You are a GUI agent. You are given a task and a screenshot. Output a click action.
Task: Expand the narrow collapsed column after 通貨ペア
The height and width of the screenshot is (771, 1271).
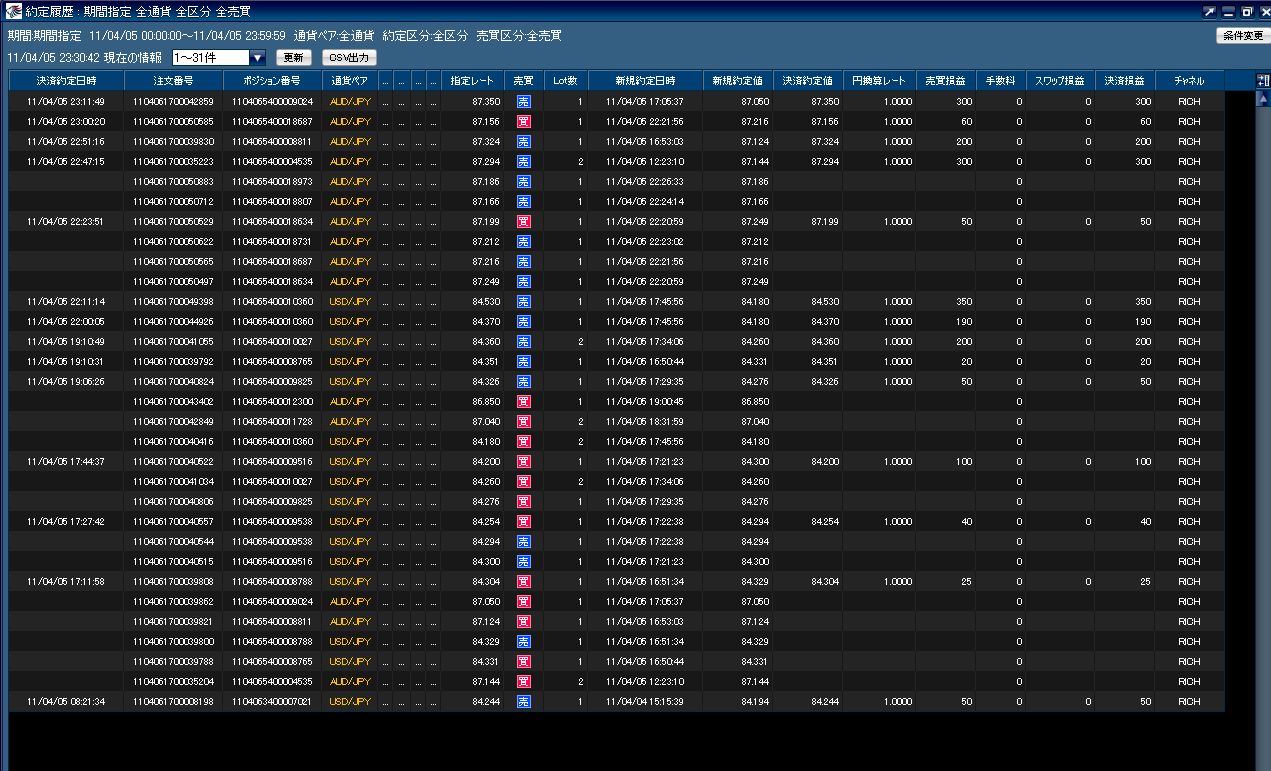click(386, 80)
